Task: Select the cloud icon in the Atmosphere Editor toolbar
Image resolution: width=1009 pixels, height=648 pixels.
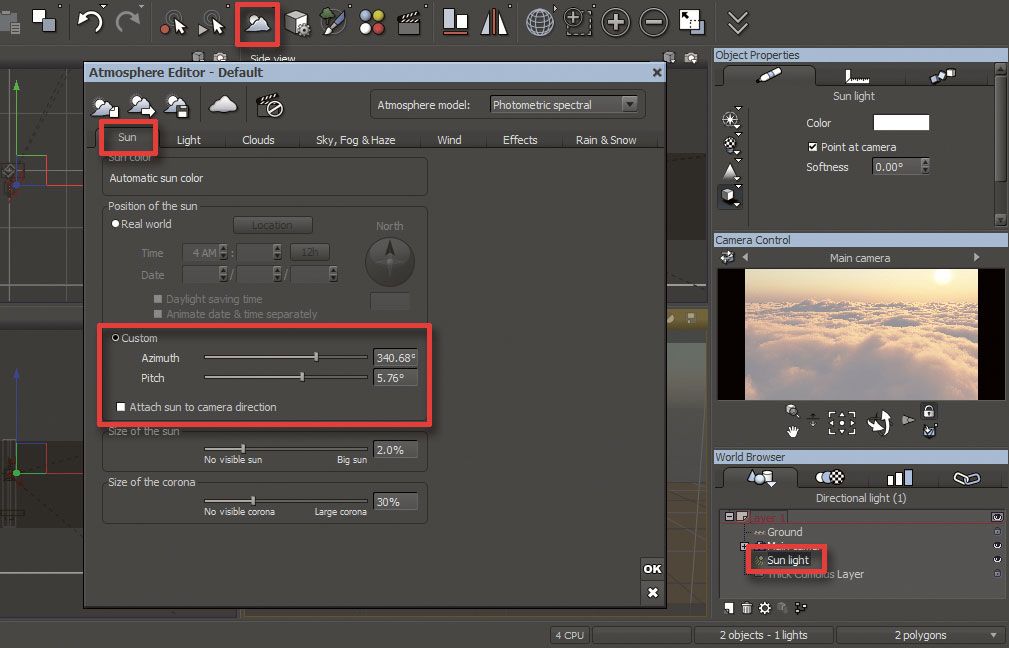Action: pos(223,105)
